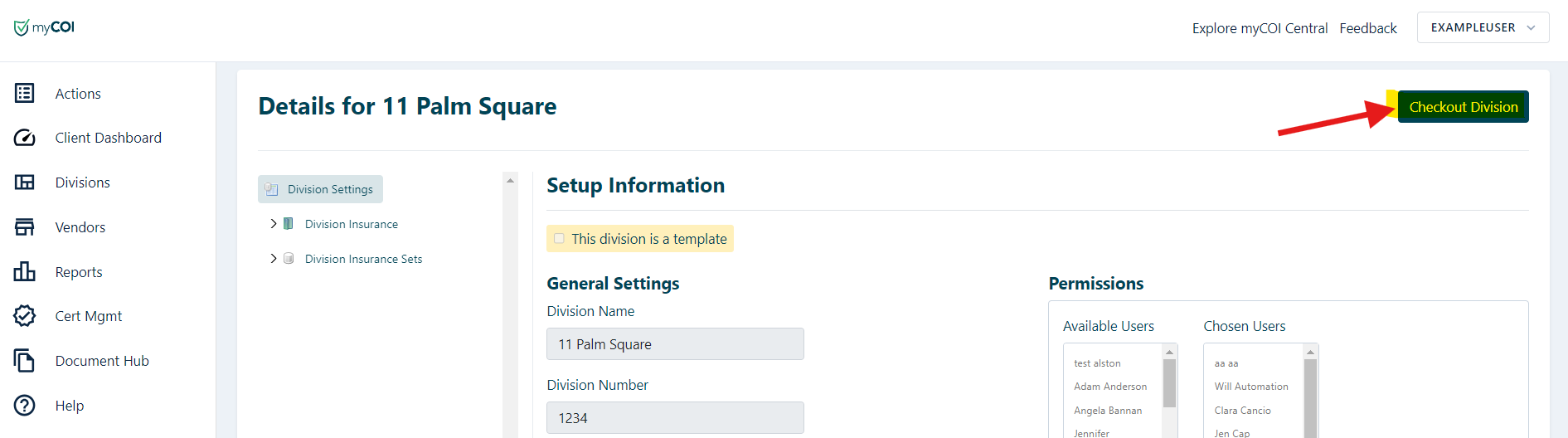Select Adam Anderson in Available Users
Screen dimensions: 1568x438
(x=1110, y=387)
